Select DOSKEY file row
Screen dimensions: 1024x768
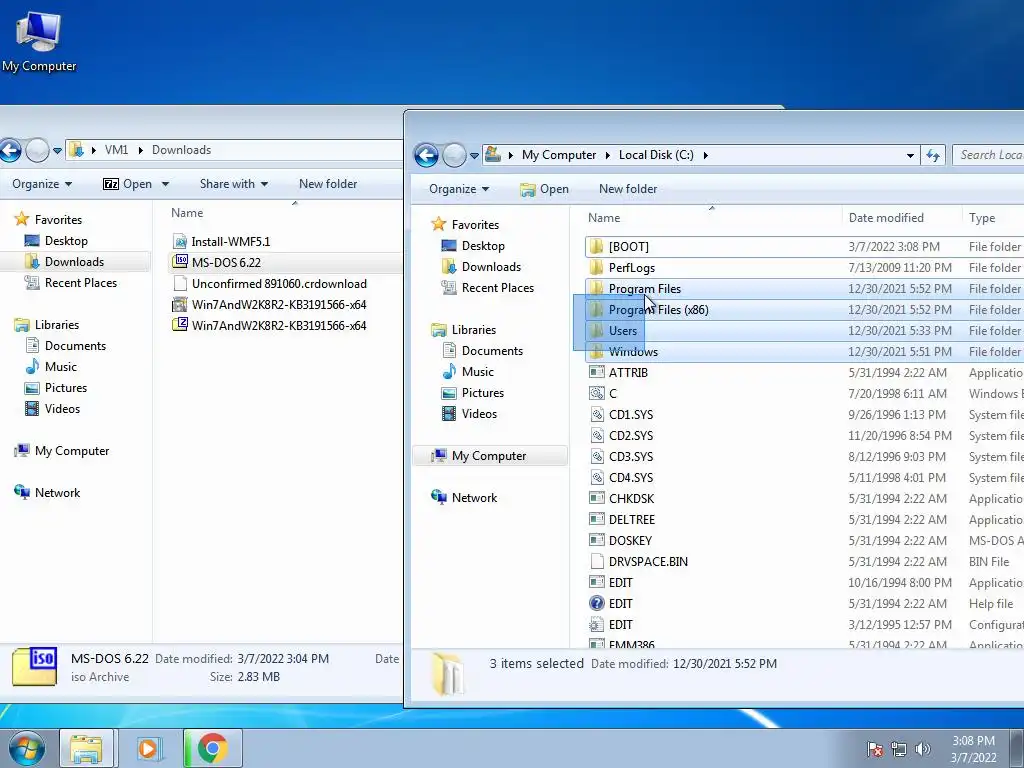(x=805, y=540)
